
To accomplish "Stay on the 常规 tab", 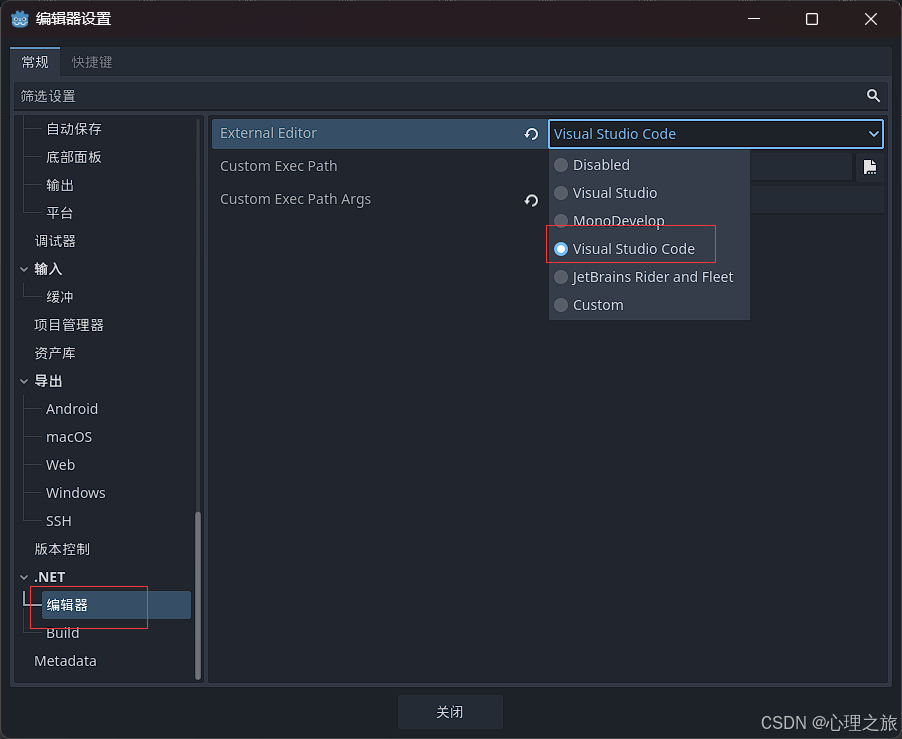I will coord(34,61).
